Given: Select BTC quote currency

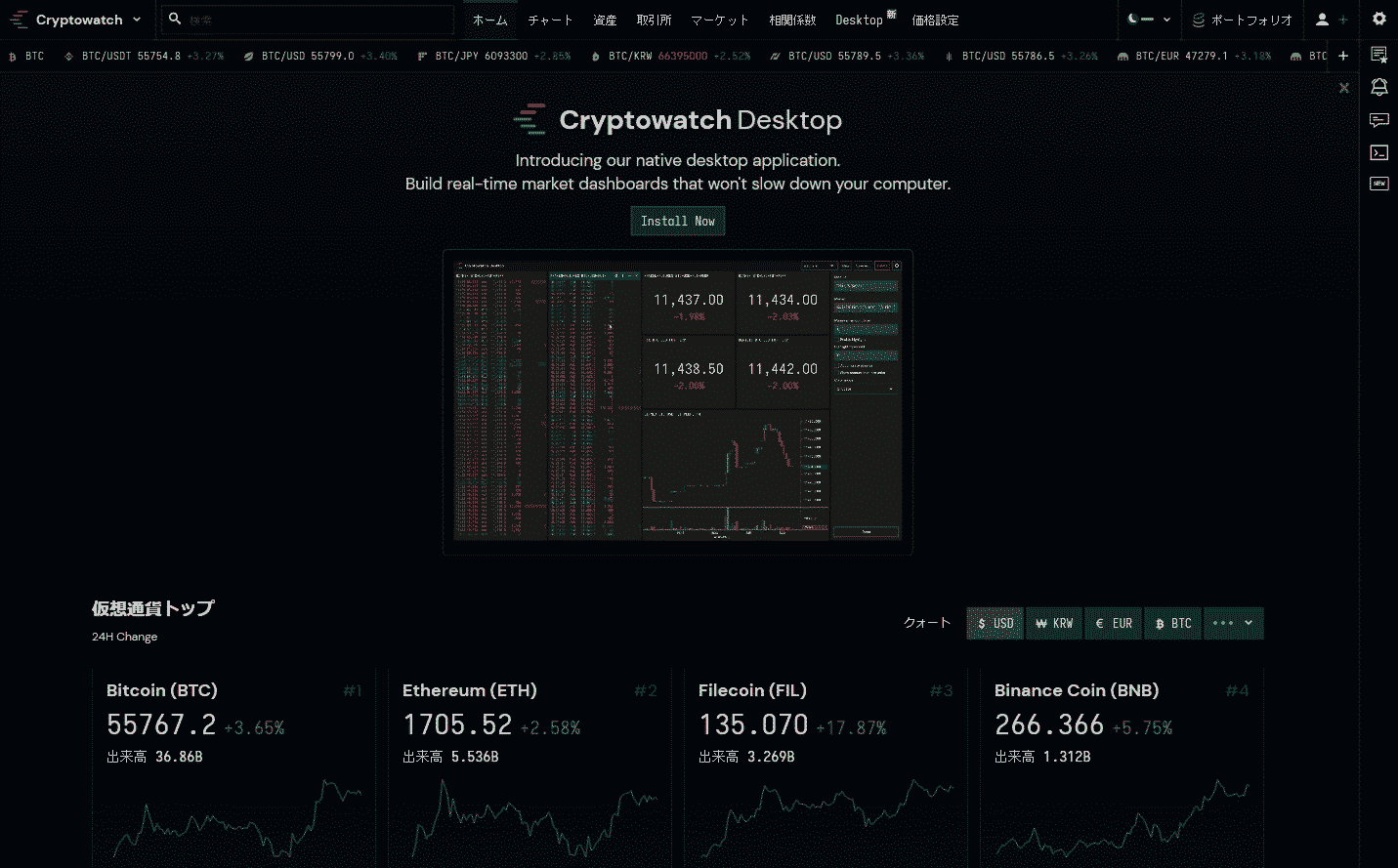Looking at the screenshot, I should [1173, 623].
